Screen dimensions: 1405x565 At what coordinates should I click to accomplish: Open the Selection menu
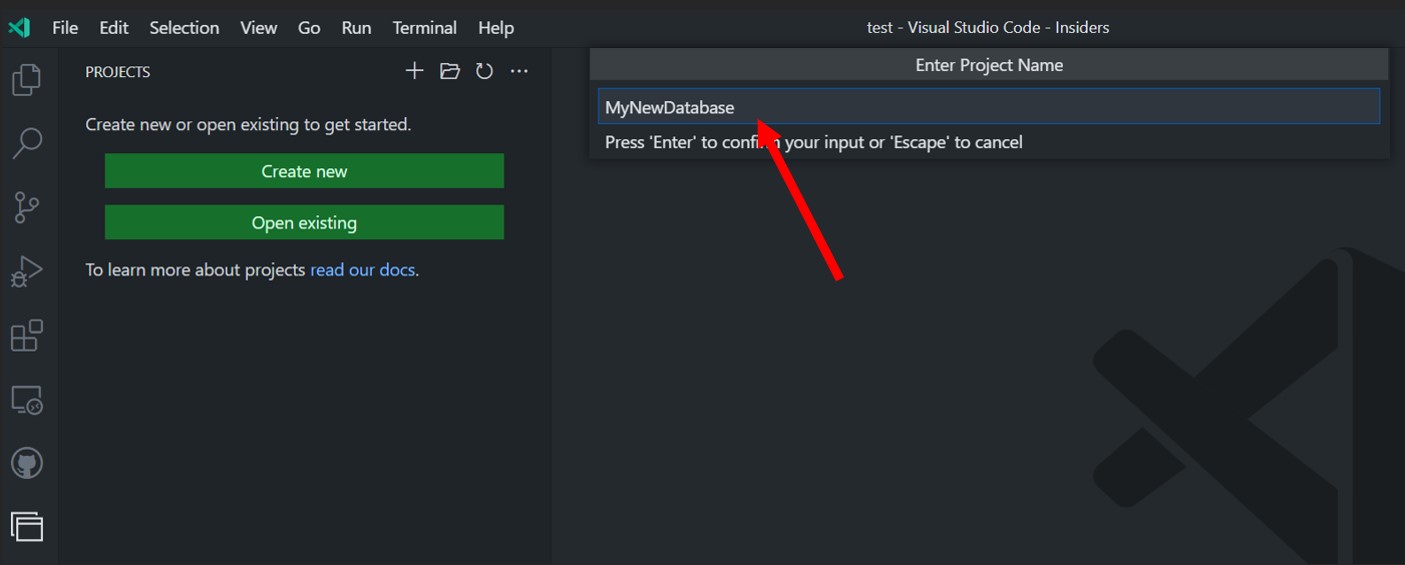coord(184,28)
